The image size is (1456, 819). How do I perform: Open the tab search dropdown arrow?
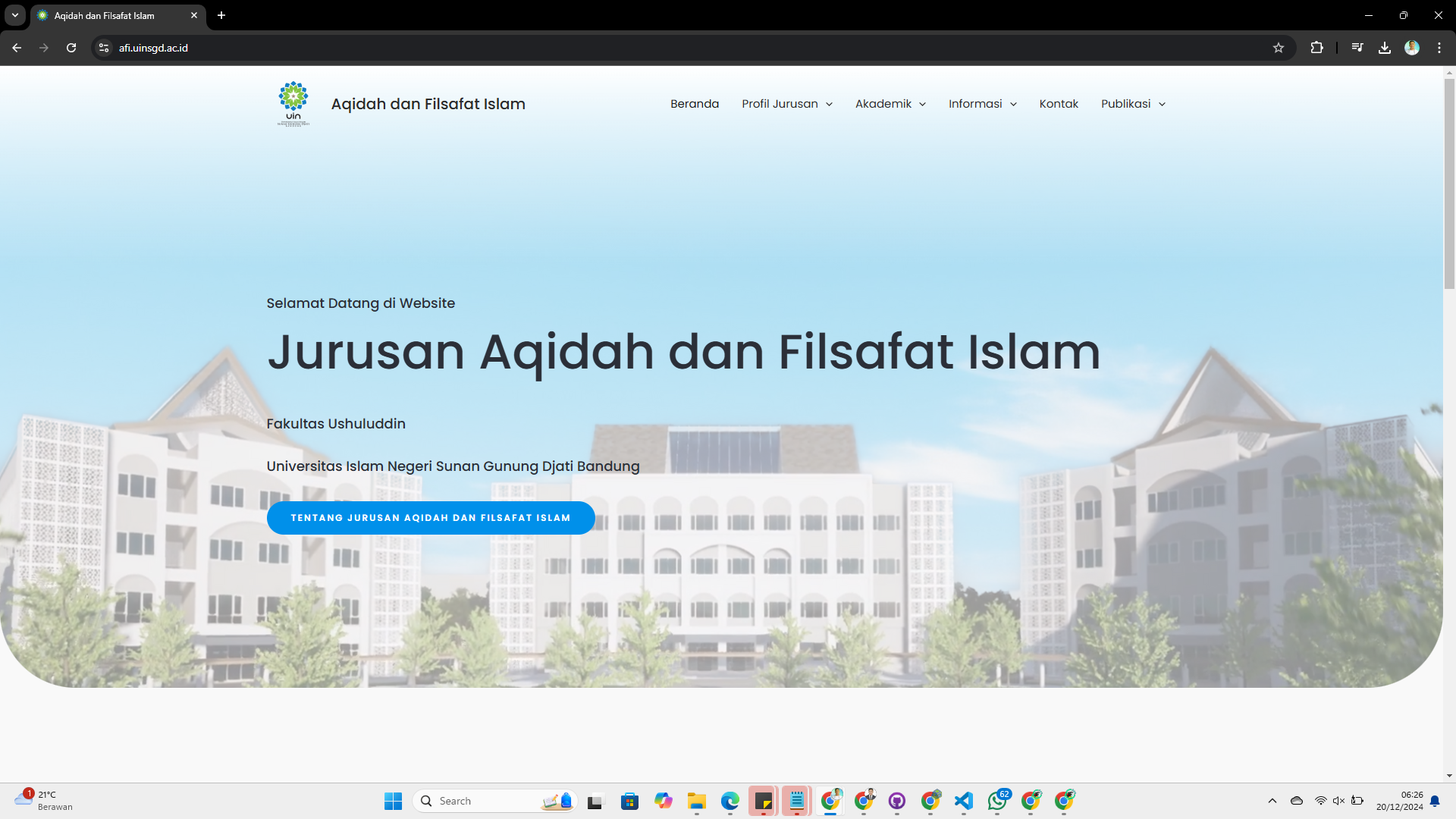point(15,15)
